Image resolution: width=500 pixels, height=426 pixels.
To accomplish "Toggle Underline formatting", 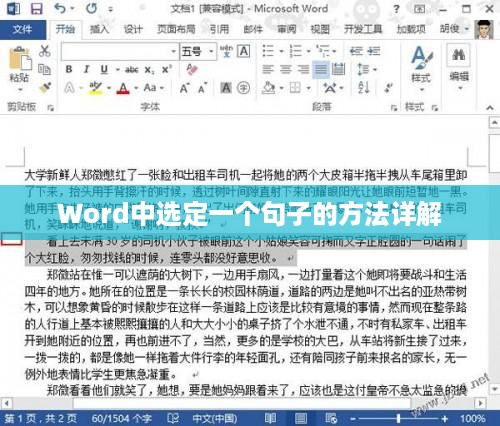I will coord(104,69).
